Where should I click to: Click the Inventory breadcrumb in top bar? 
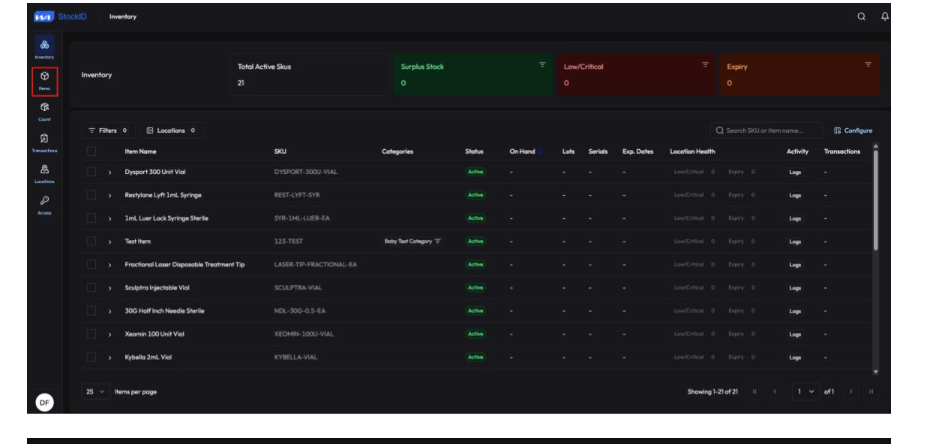123,17
